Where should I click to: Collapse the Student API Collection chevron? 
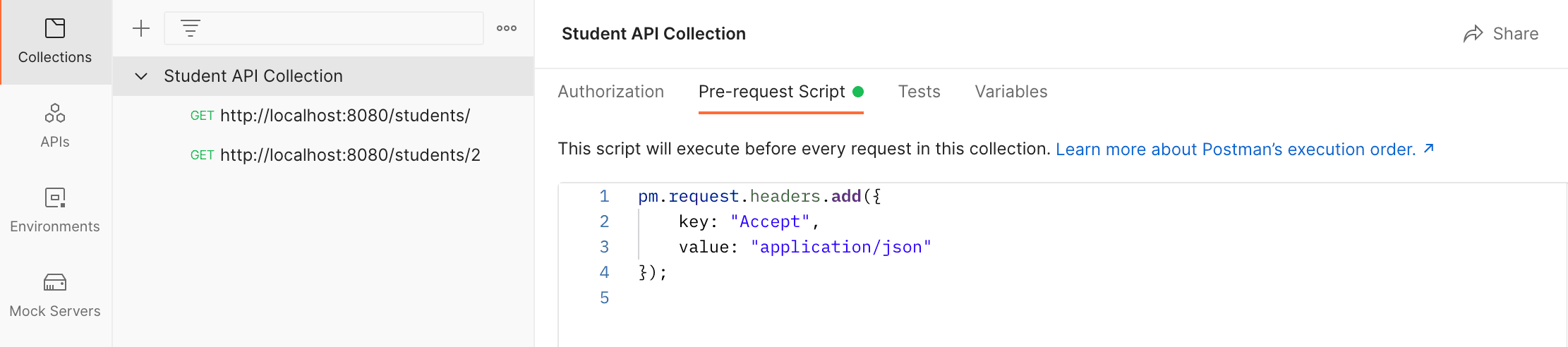click(x=141, y=76)
